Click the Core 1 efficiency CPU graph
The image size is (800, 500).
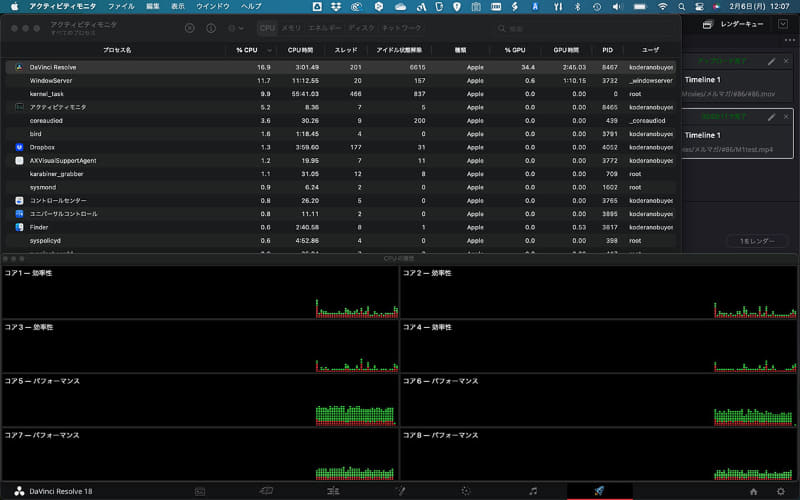coord(200,292)
